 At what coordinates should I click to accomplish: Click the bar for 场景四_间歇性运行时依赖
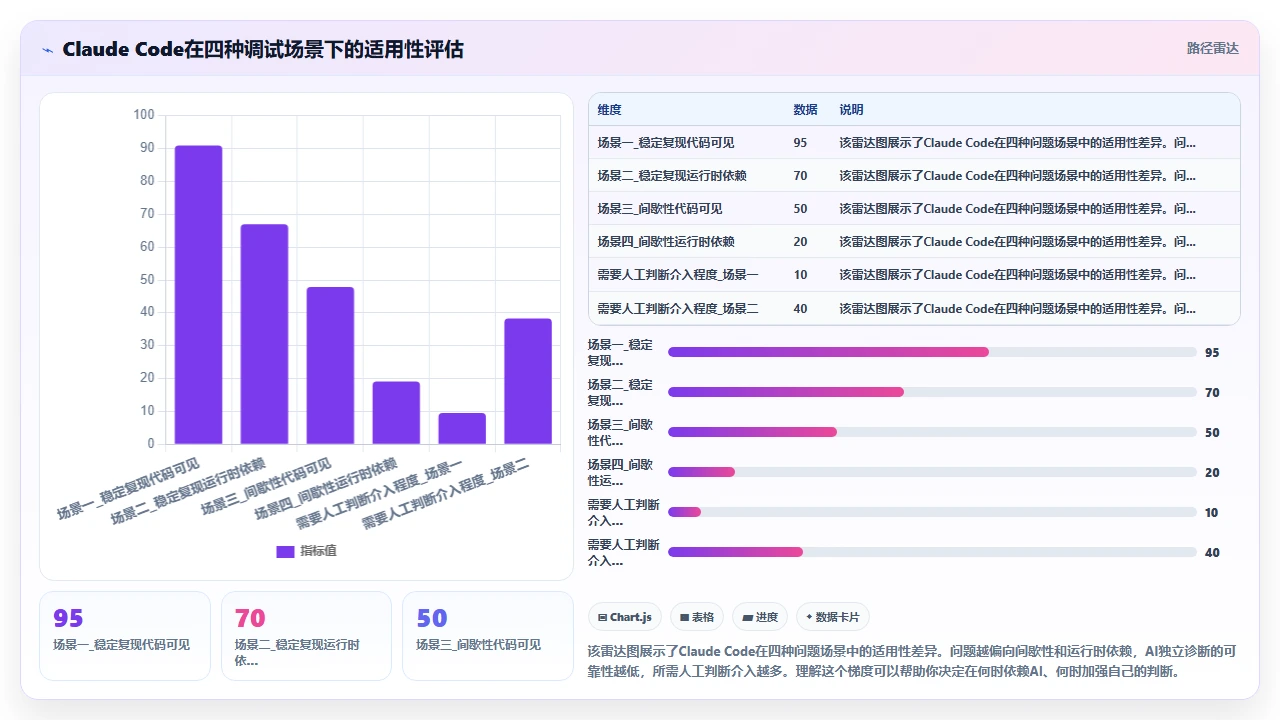396,412
